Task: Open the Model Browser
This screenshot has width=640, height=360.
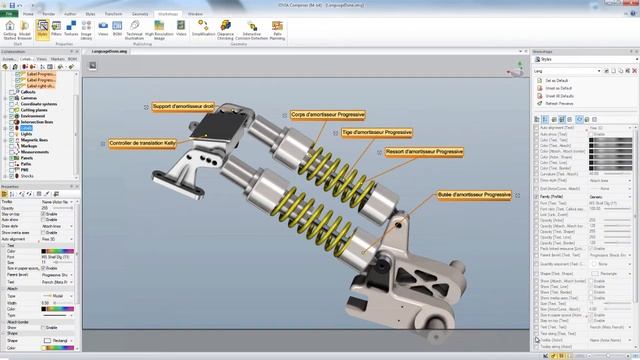Action: (x=24, y=30)
